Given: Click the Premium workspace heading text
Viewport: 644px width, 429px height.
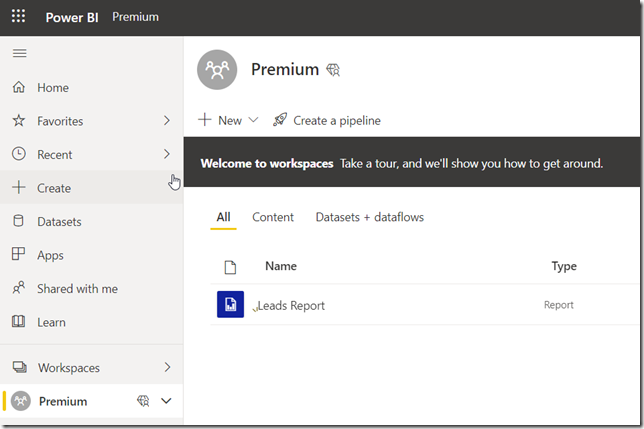Looking at the screenshot, I should click(285, 69).
